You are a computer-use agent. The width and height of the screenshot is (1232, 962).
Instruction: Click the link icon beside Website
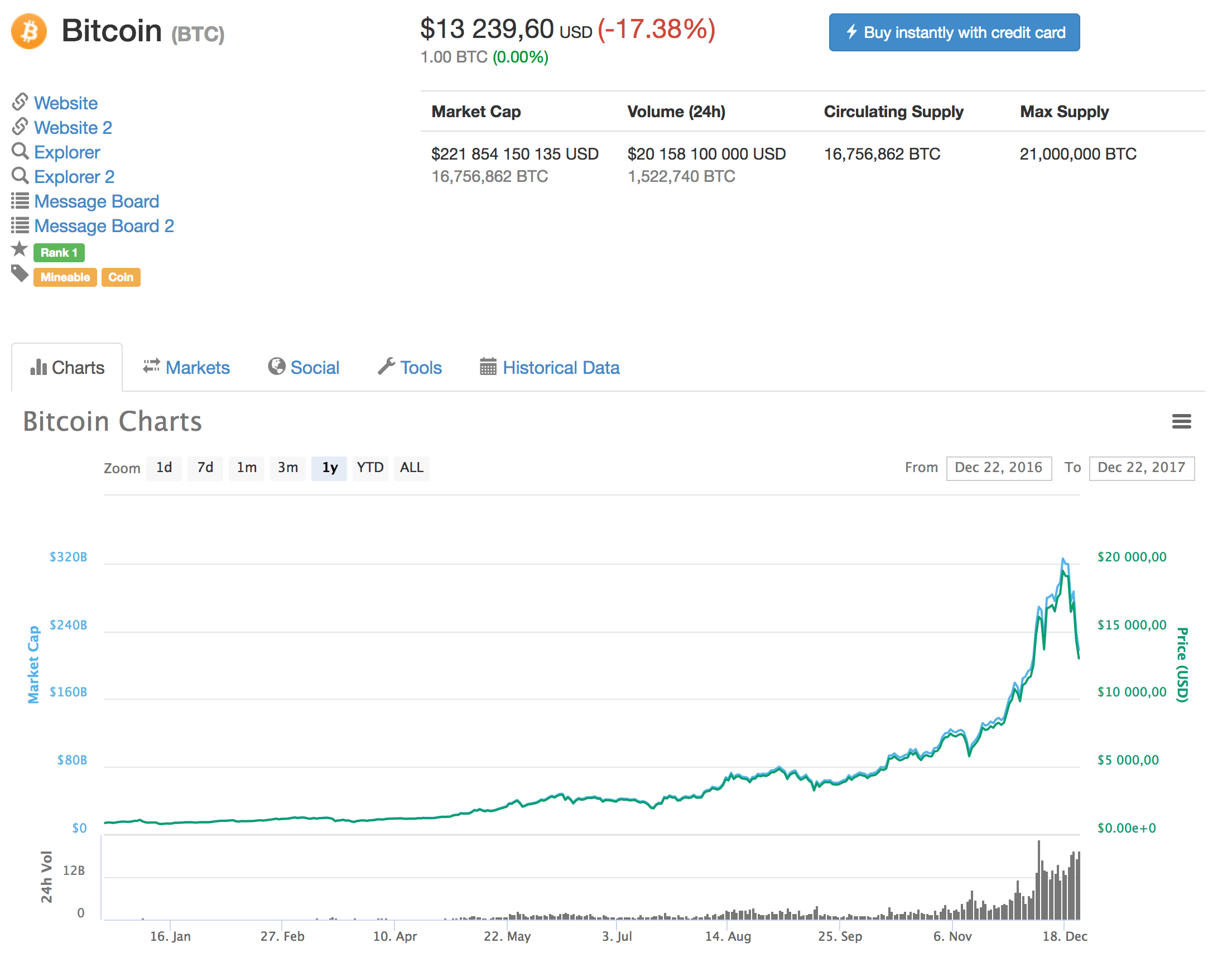(20, 102)
